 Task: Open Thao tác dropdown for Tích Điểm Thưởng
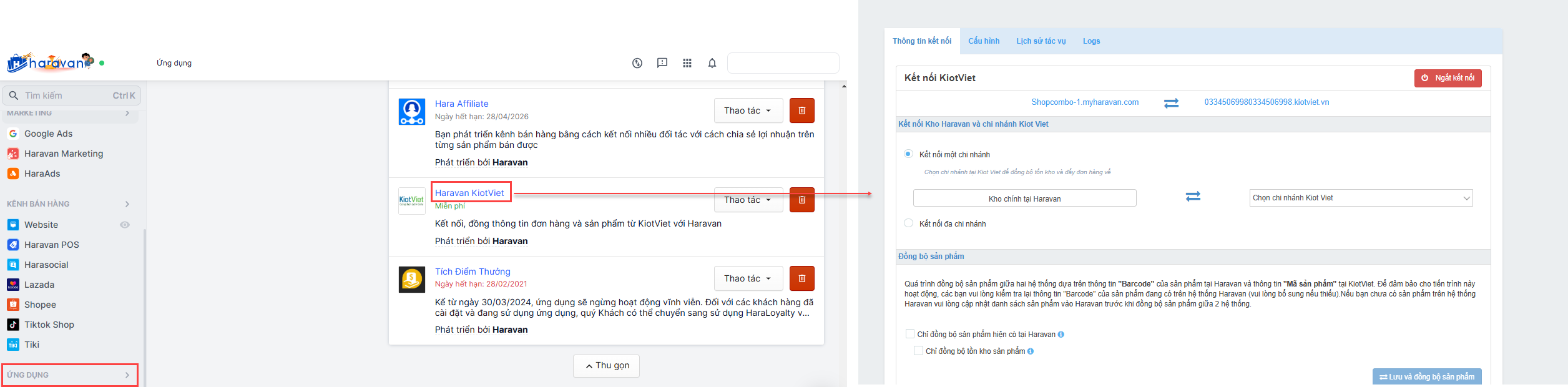[748, 278]
